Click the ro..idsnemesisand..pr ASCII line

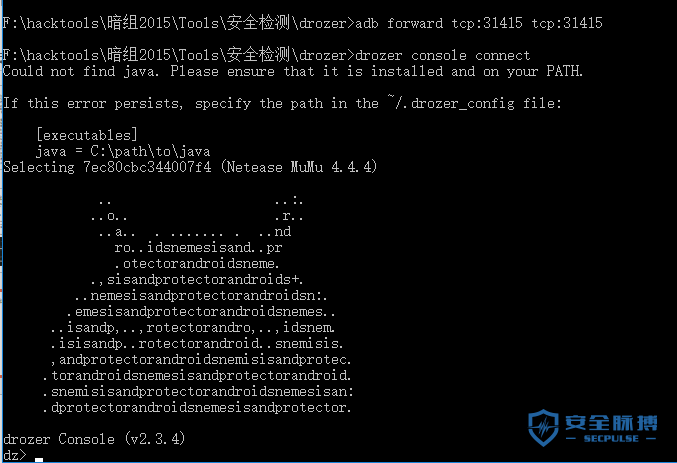(x=198, y=247)
